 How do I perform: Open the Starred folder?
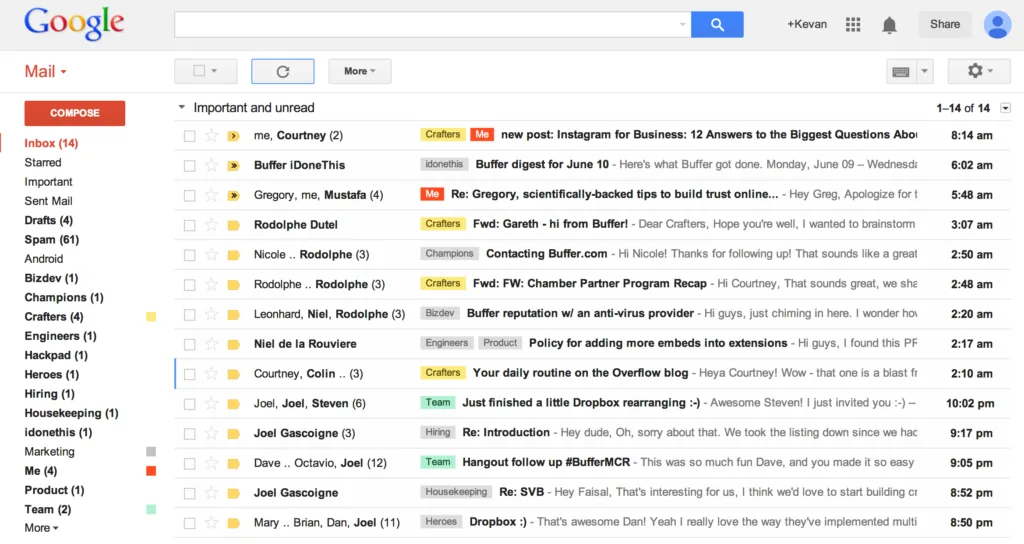[x=42, y=162]
